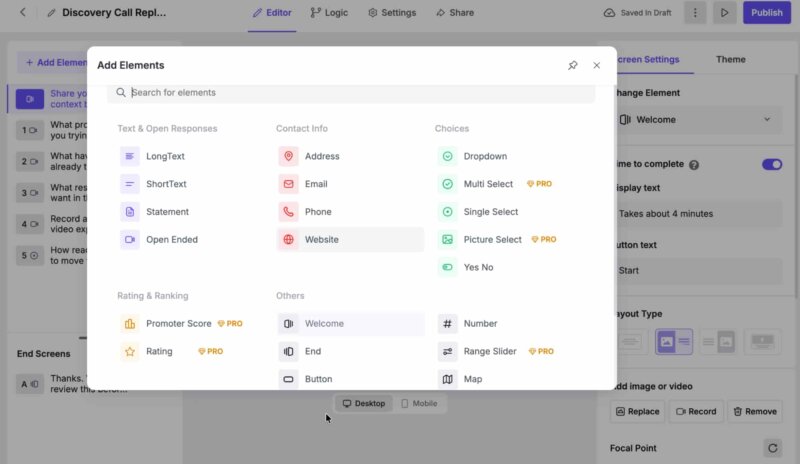
Task: Open the Share tab
Action: pos(455,13)
